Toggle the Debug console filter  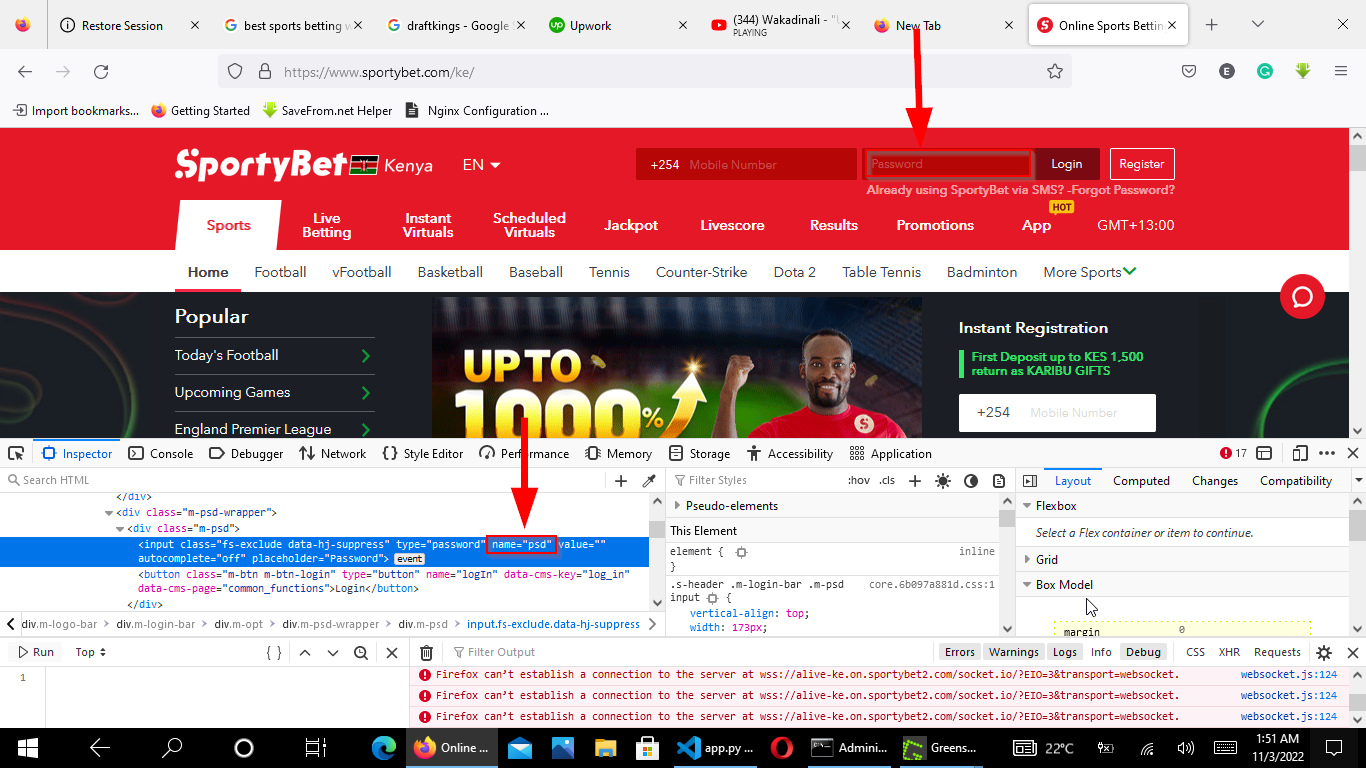1143,652
